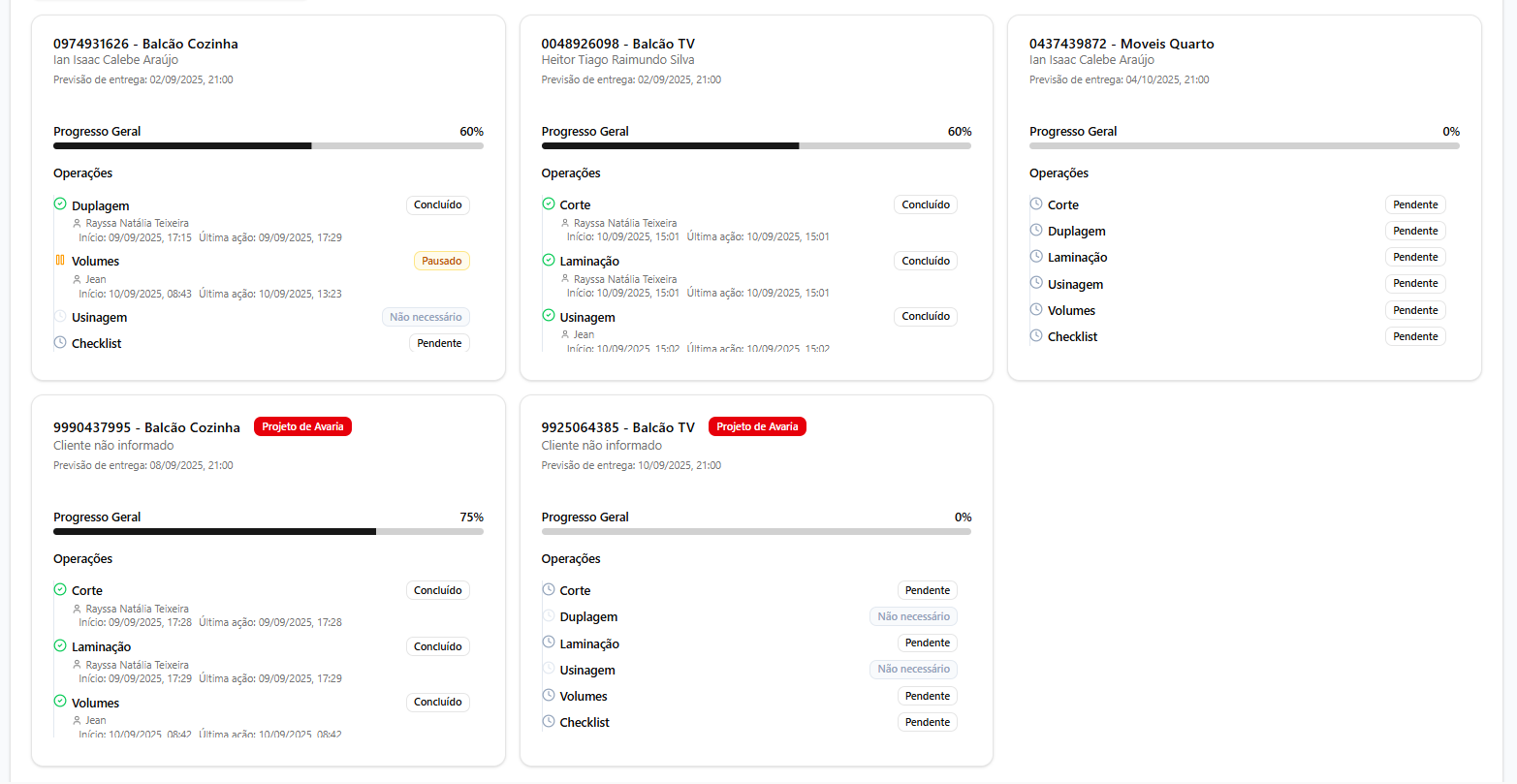Click green check beside Volumes in order 9990437995
Screen dimensions: 1517x784
click(x=60, y=702)
